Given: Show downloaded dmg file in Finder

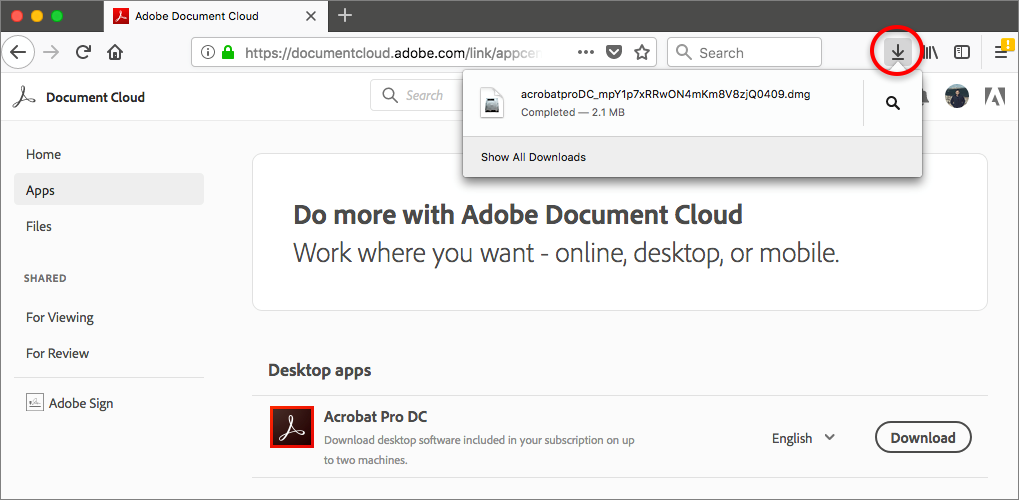Looking at the screenshot, I should click(893, 103).
